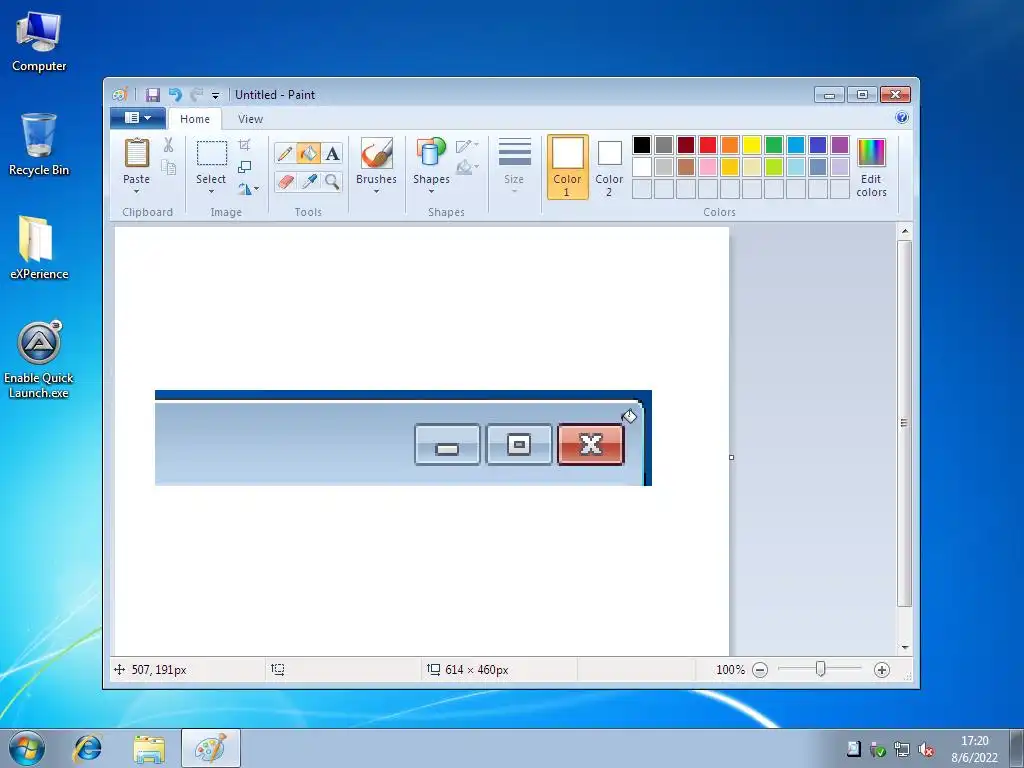Pick the pink rose color swatch
The image size is (1024, 768).
[x=708, y=167]
